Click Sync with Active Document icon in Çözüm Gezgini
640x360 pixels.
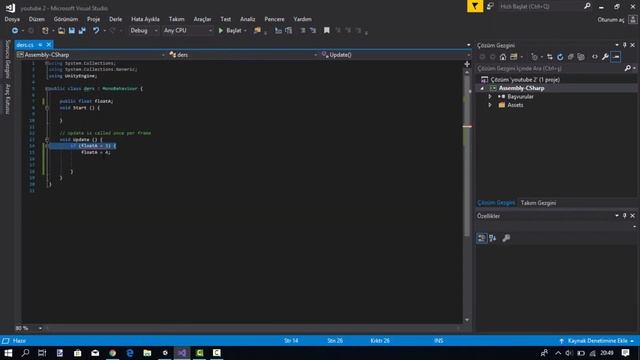pyautogui.click(x=550, y=57)
